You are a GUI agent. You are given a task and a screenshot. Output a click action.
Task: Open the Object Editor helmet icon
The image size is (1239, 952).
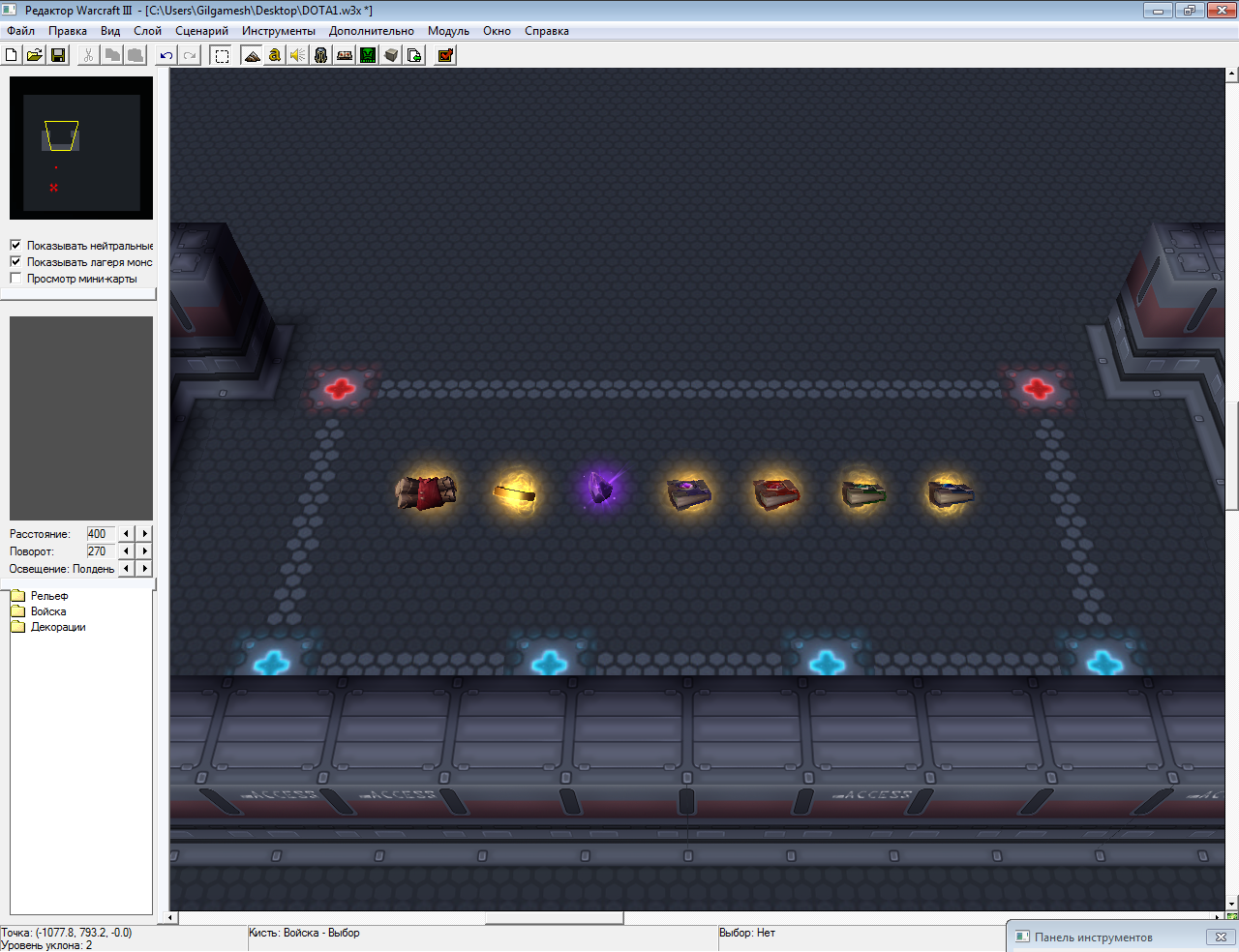pos(321,55)
